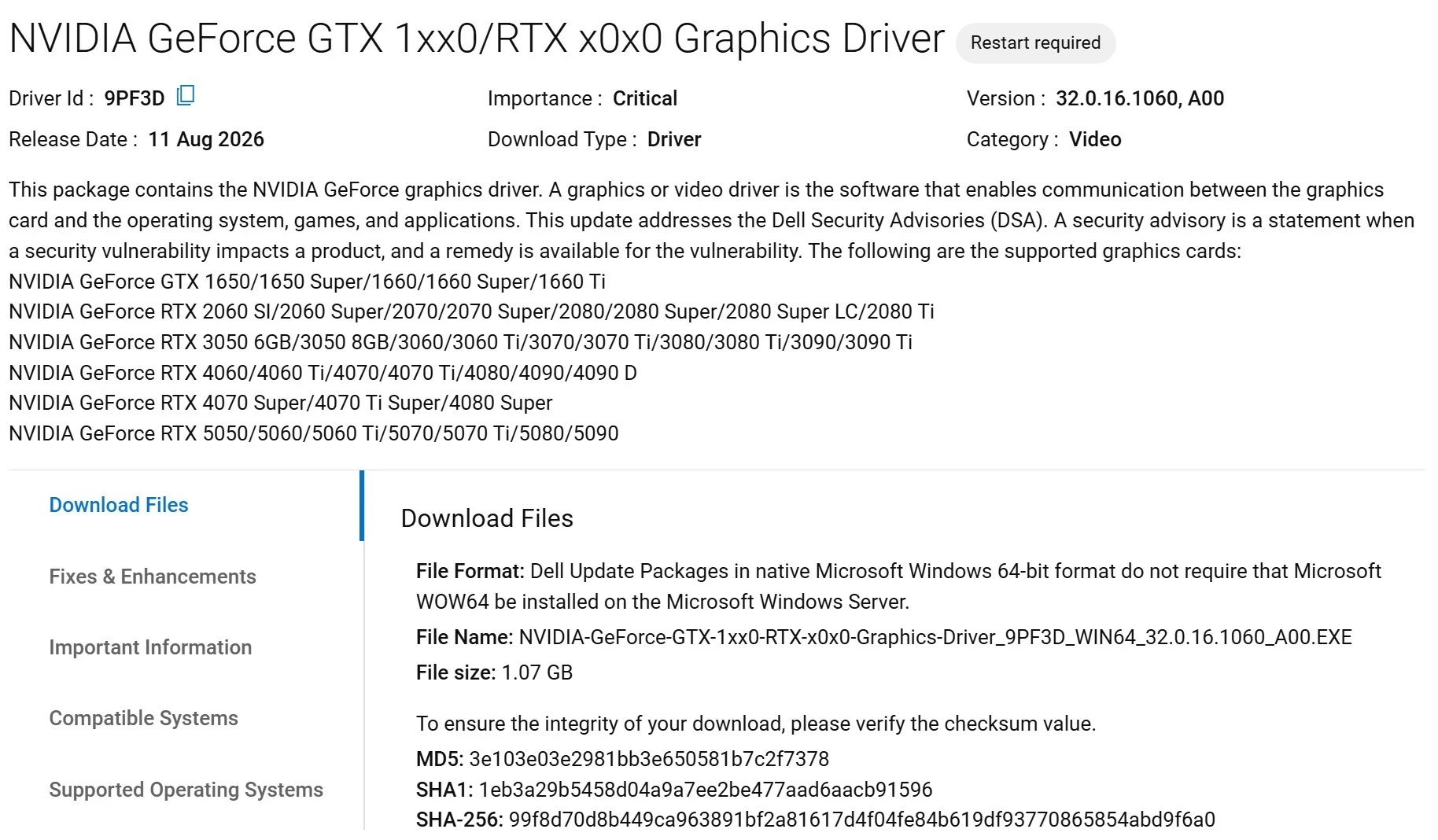This screenshot has height=840, width=1438.
Task: Click the Download Files section heading
Action: click(x=487, y=518)
